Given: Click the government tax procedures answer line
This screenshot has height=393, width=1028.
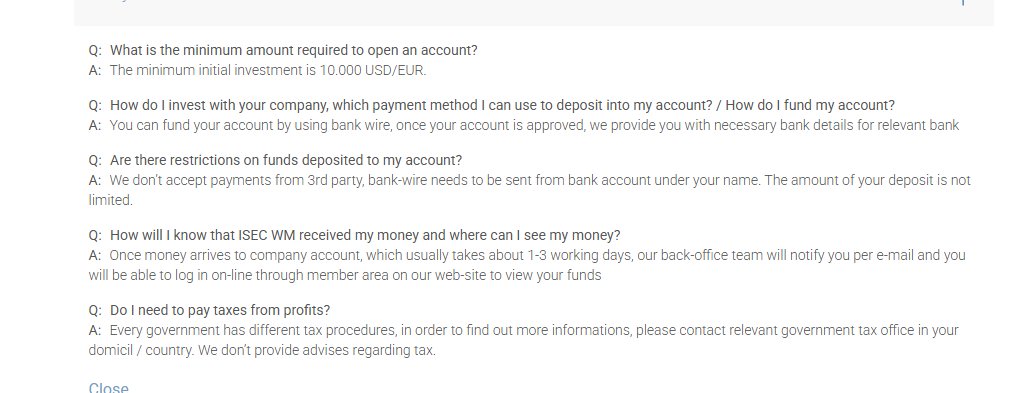Looking at the screenshot, I should coord(534,330).
